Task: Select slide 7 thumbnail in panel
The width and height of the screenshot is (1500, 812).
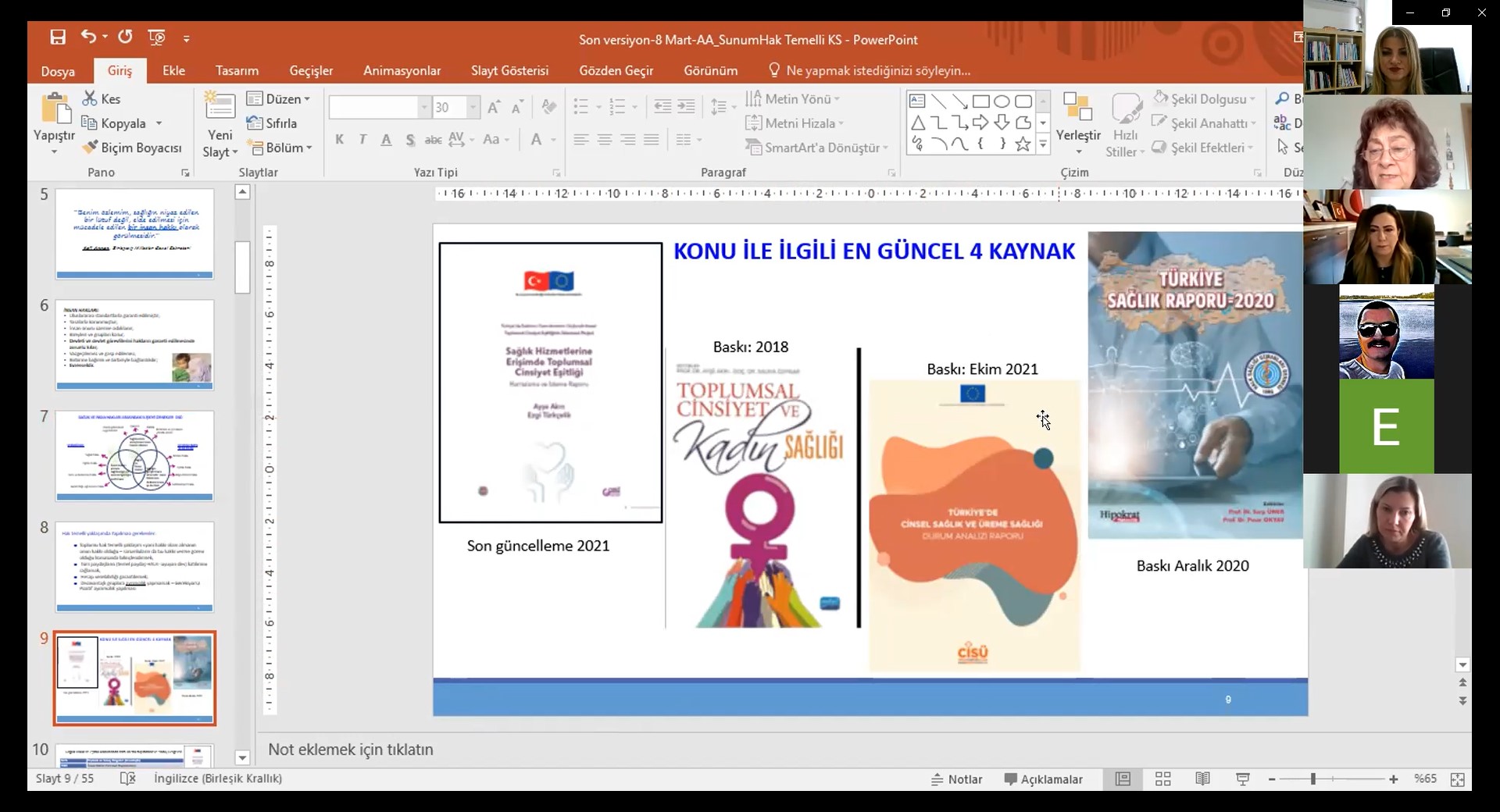Action: [x=134, y=456]
